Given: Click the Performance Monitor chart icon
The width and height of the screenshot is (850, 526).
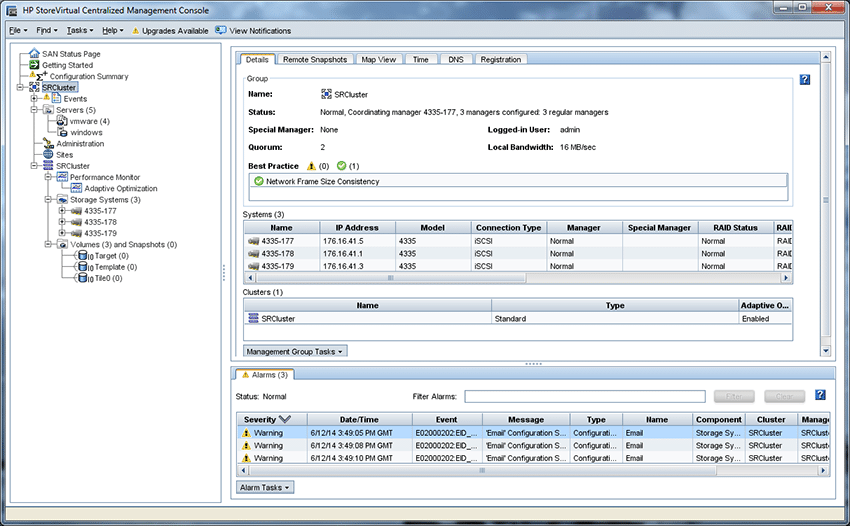Looking at the screenshot, I should [x=62, y=177].
